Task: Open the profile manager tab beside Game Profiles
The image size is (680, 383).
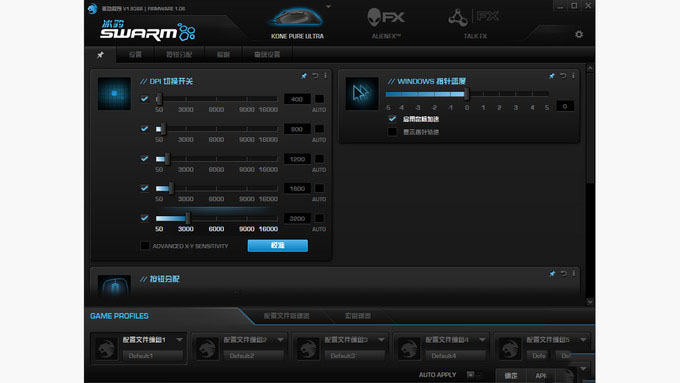Action: point(286,316)
